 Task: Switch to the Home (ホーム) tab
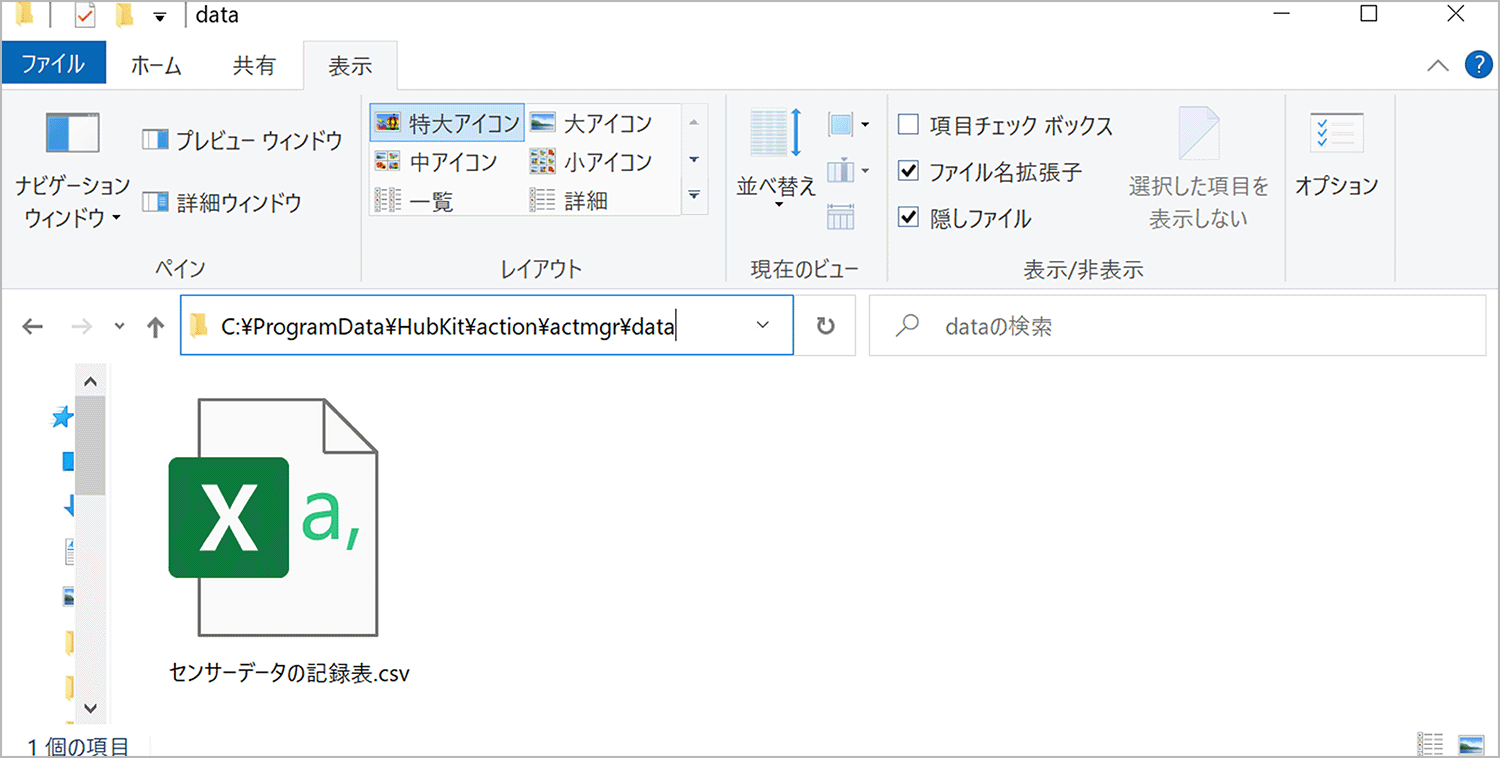pos(156,66)
